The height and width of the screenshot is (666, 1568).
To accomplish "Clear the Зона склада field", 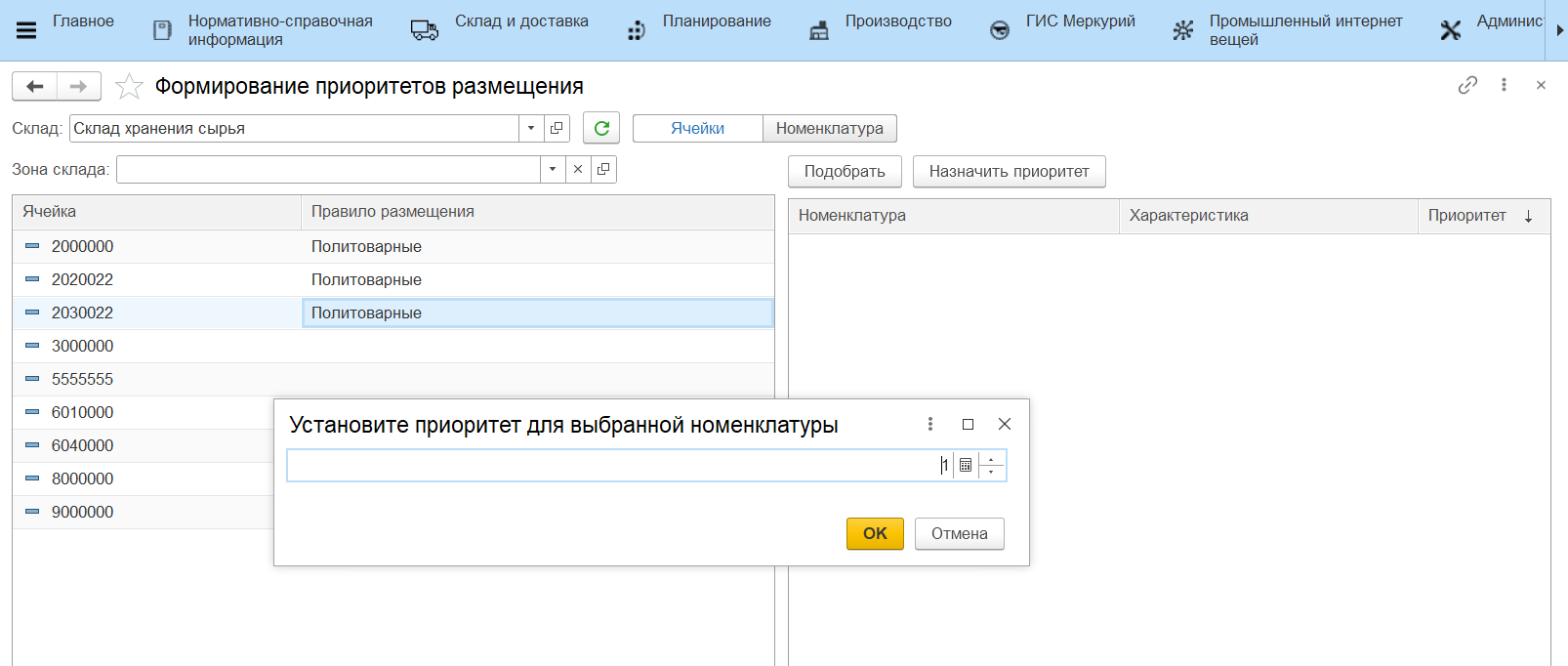I will point(578,169).
